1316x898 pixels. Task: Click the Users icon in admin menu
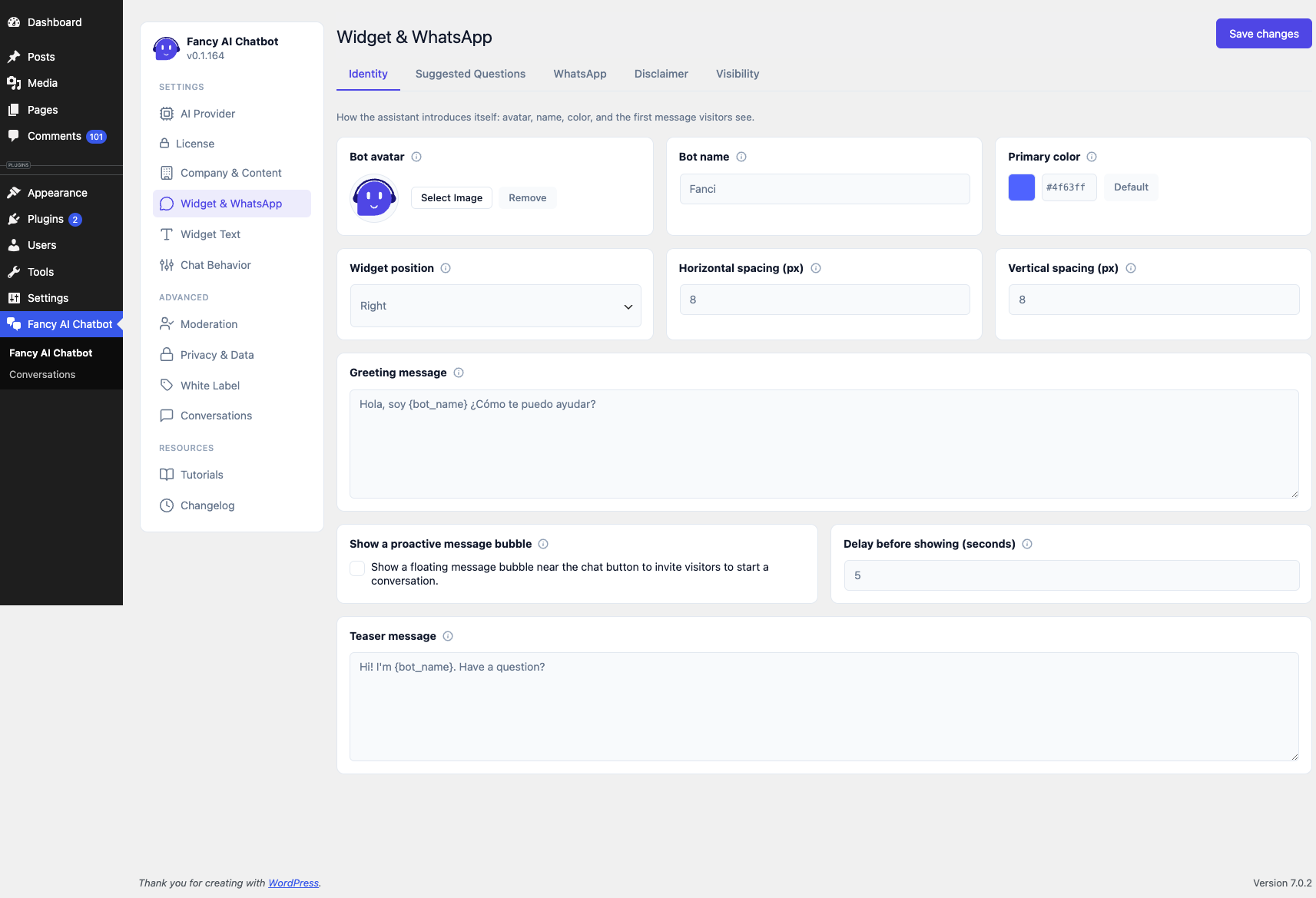[x=14, y=245]
